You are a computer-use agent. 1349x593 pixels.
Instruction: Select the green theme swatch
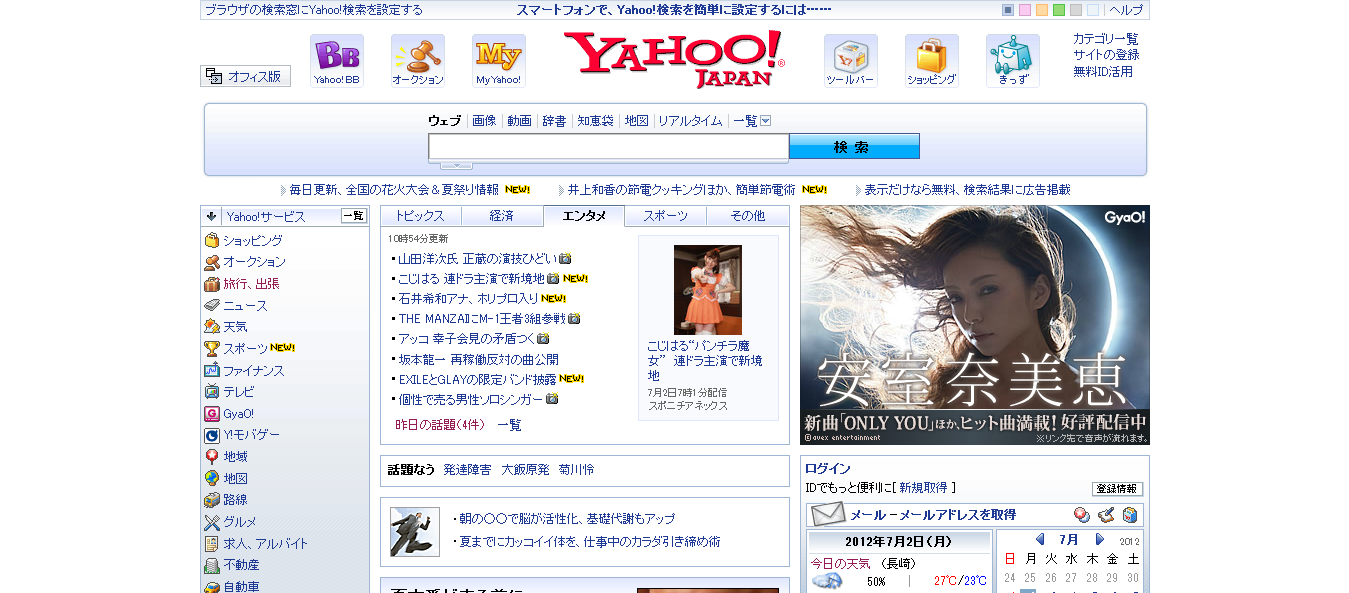tap(1059, 10)
